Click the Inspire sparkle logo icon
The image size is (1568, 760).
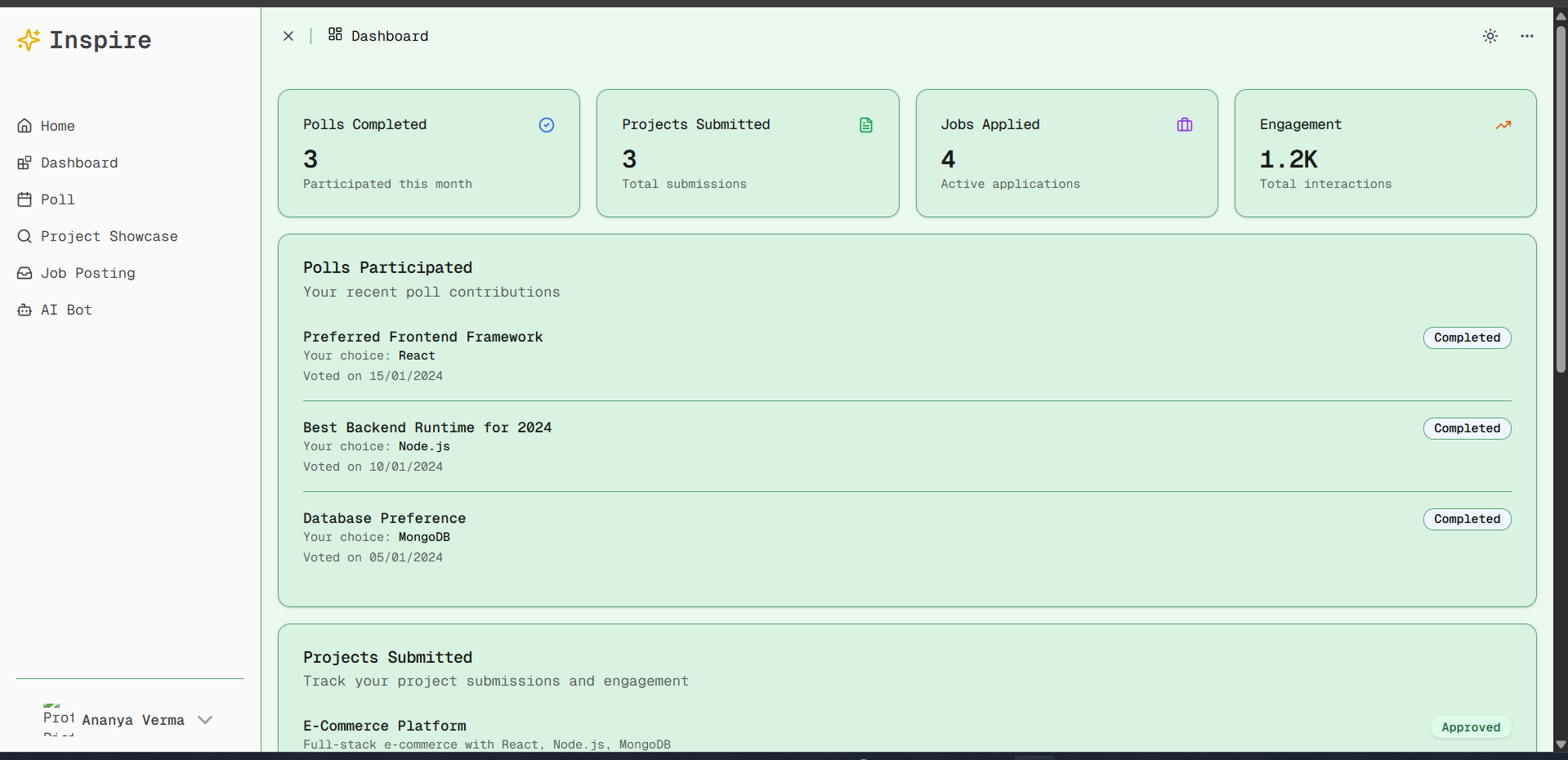point(29,40)
